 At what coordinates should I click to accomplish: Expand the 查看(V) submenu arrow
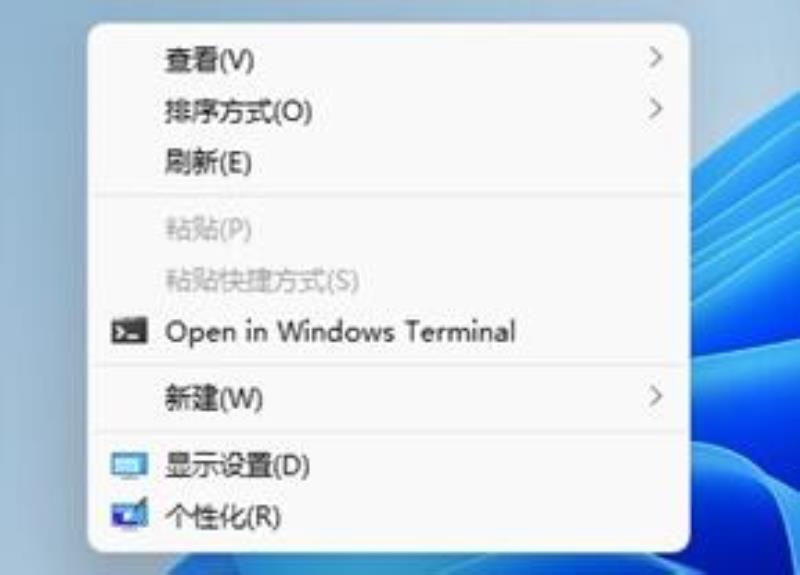656,57
